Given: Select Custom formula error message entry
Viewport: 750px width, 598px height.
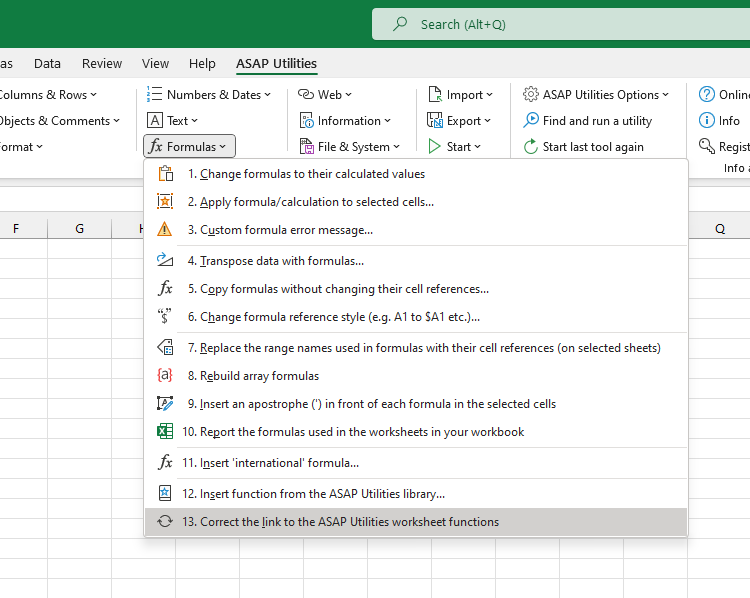Looking at the screenshot, I should point(416,230).
